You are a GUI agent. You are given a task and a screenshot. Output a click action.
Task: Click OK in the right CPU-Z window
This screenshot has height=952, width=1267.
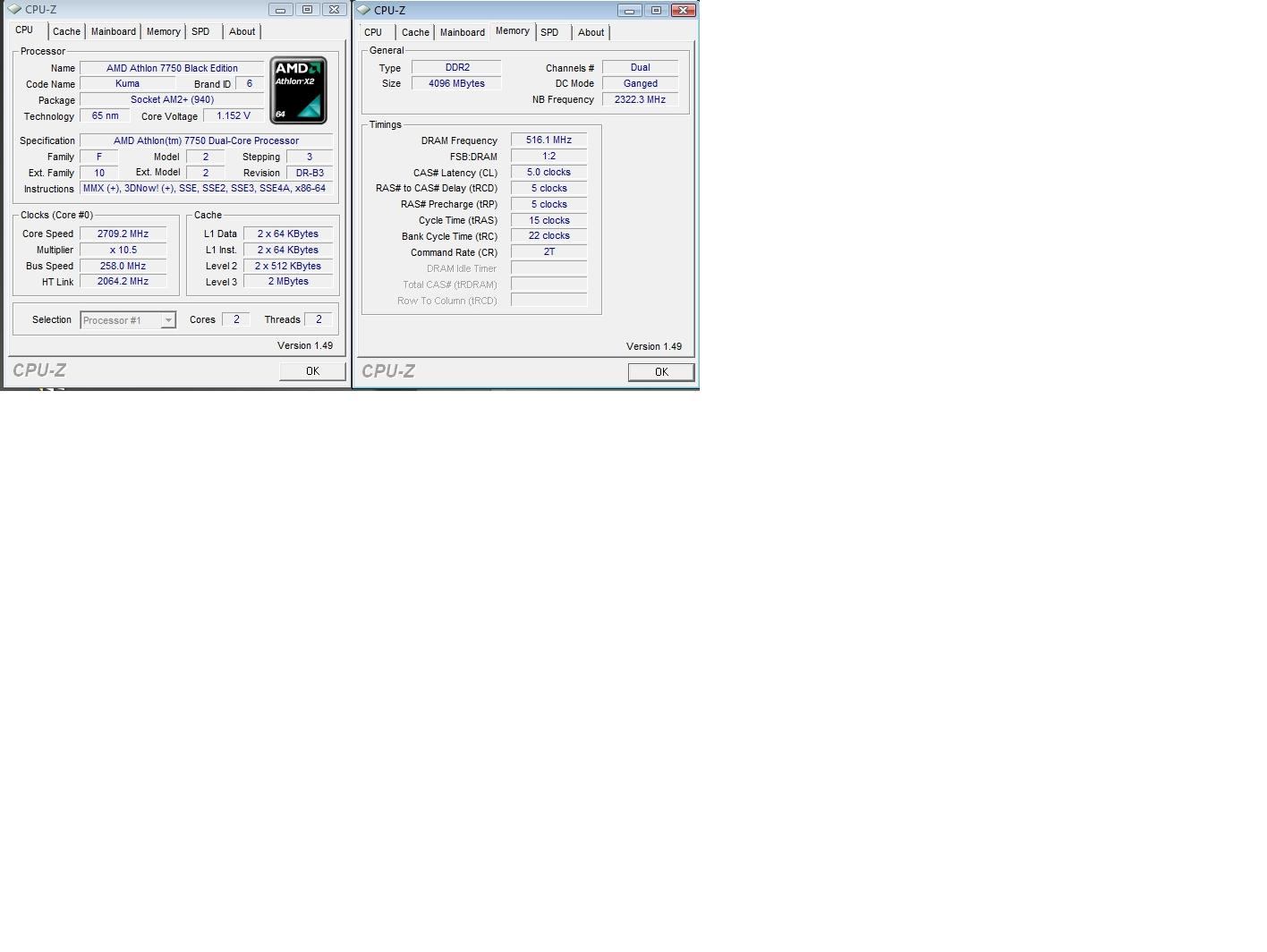[661, 372]
